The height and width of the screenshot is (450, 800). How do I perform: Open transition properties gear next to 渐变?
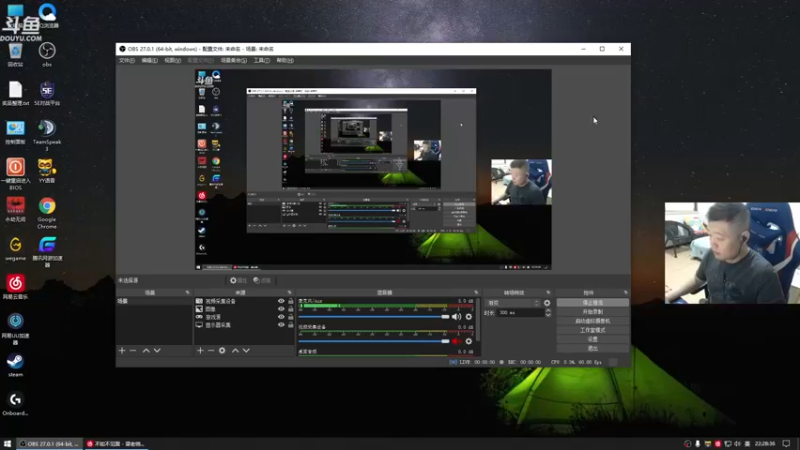(547, 303)
